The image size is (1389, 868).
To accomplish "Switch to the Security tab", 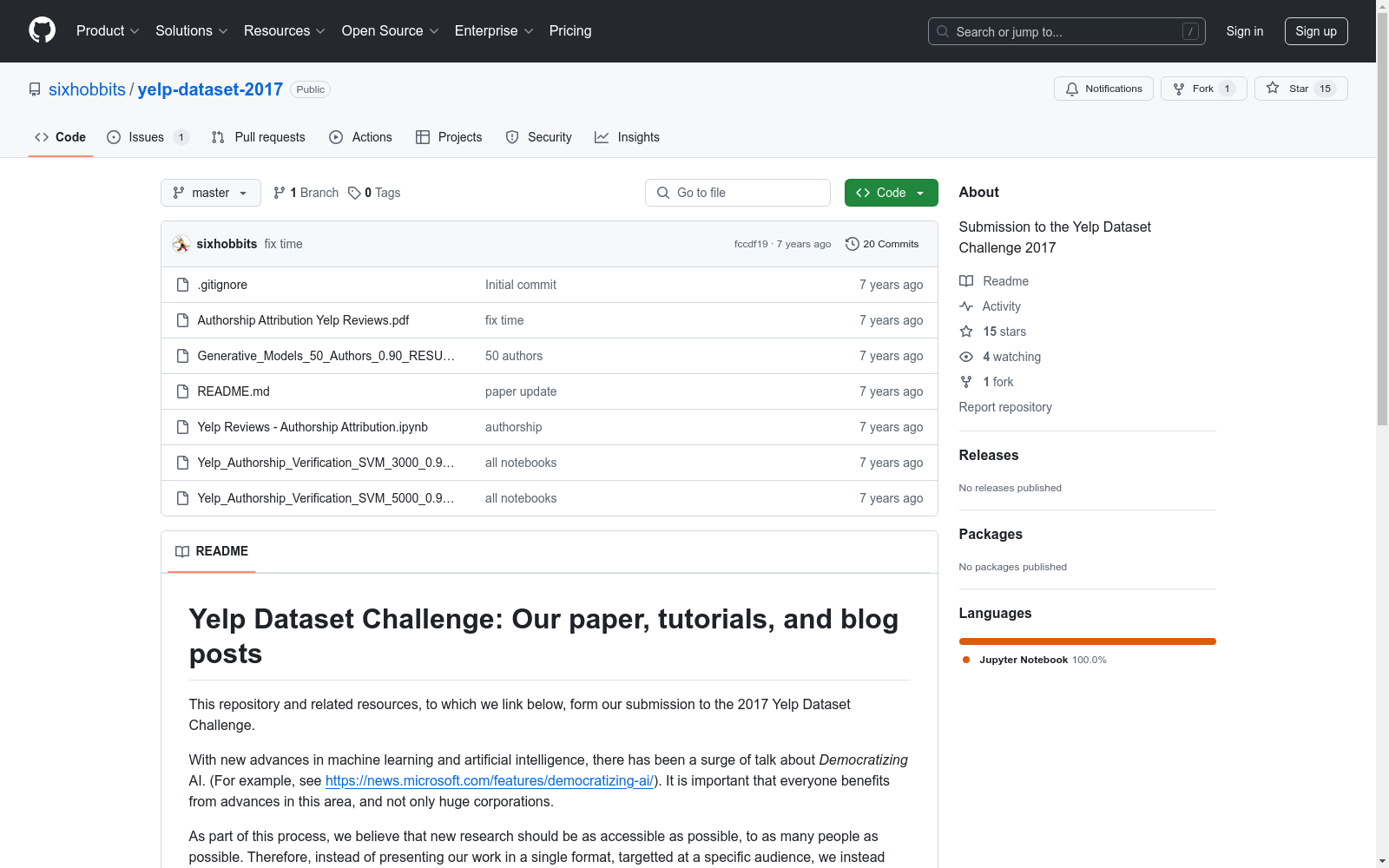I will (x=539, y=137).
